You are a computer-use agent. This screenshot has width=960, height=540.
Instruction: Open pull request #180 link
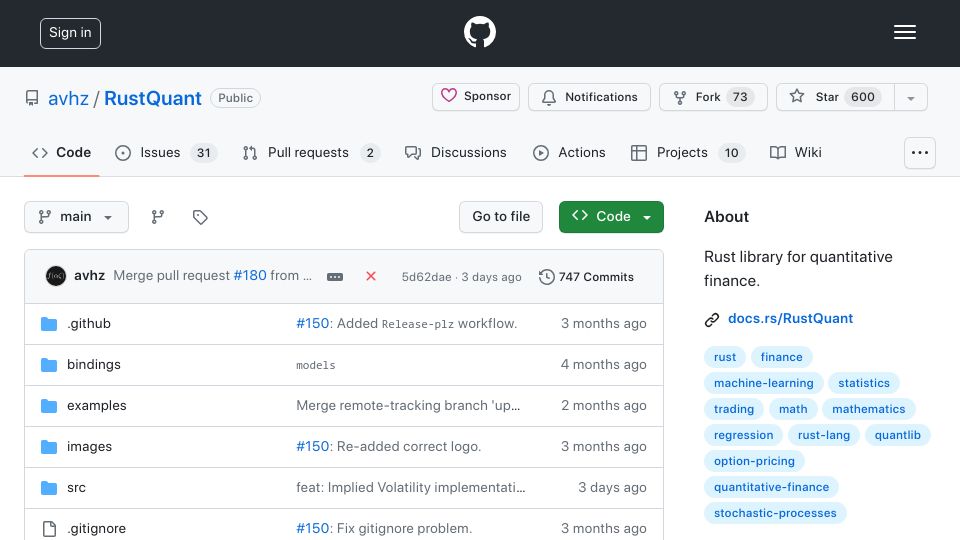pos(250,276)
